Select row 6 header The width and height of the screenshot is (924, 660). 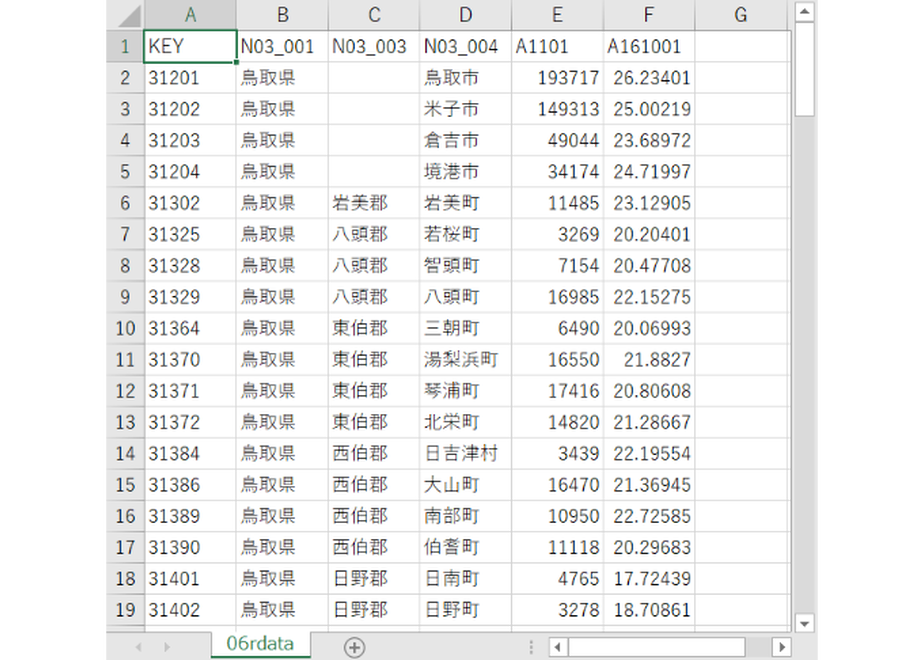pyautogui.click(x=125, y=203)
